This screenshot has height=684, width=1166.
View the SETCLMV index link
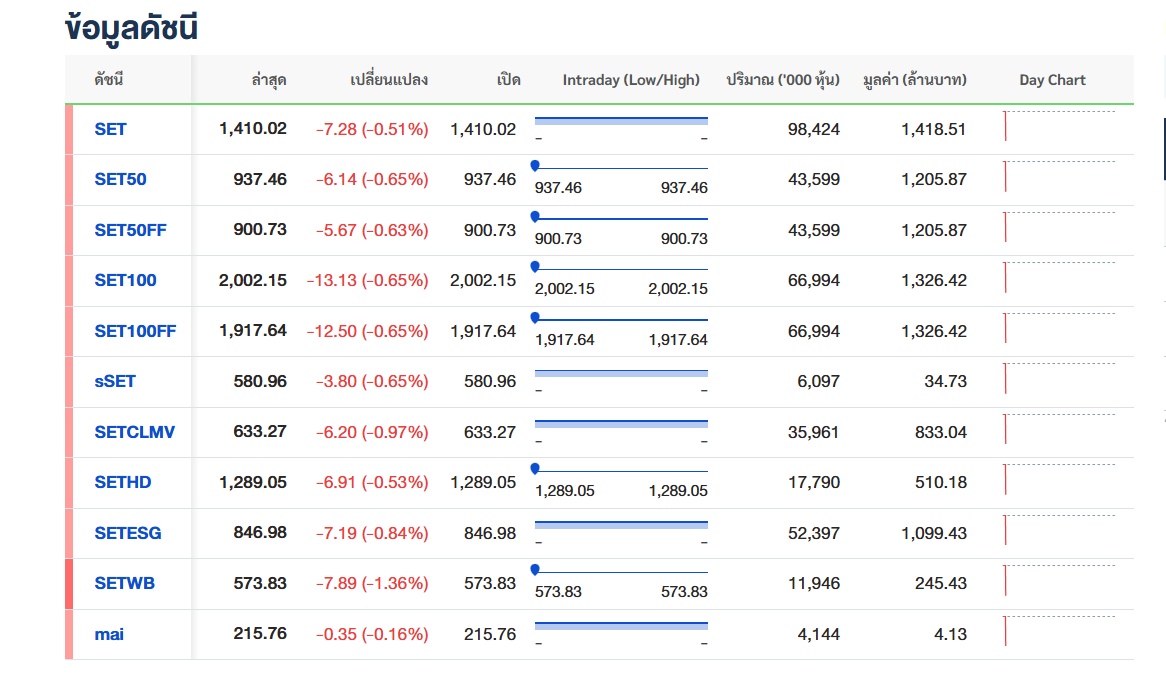(134, 432)
